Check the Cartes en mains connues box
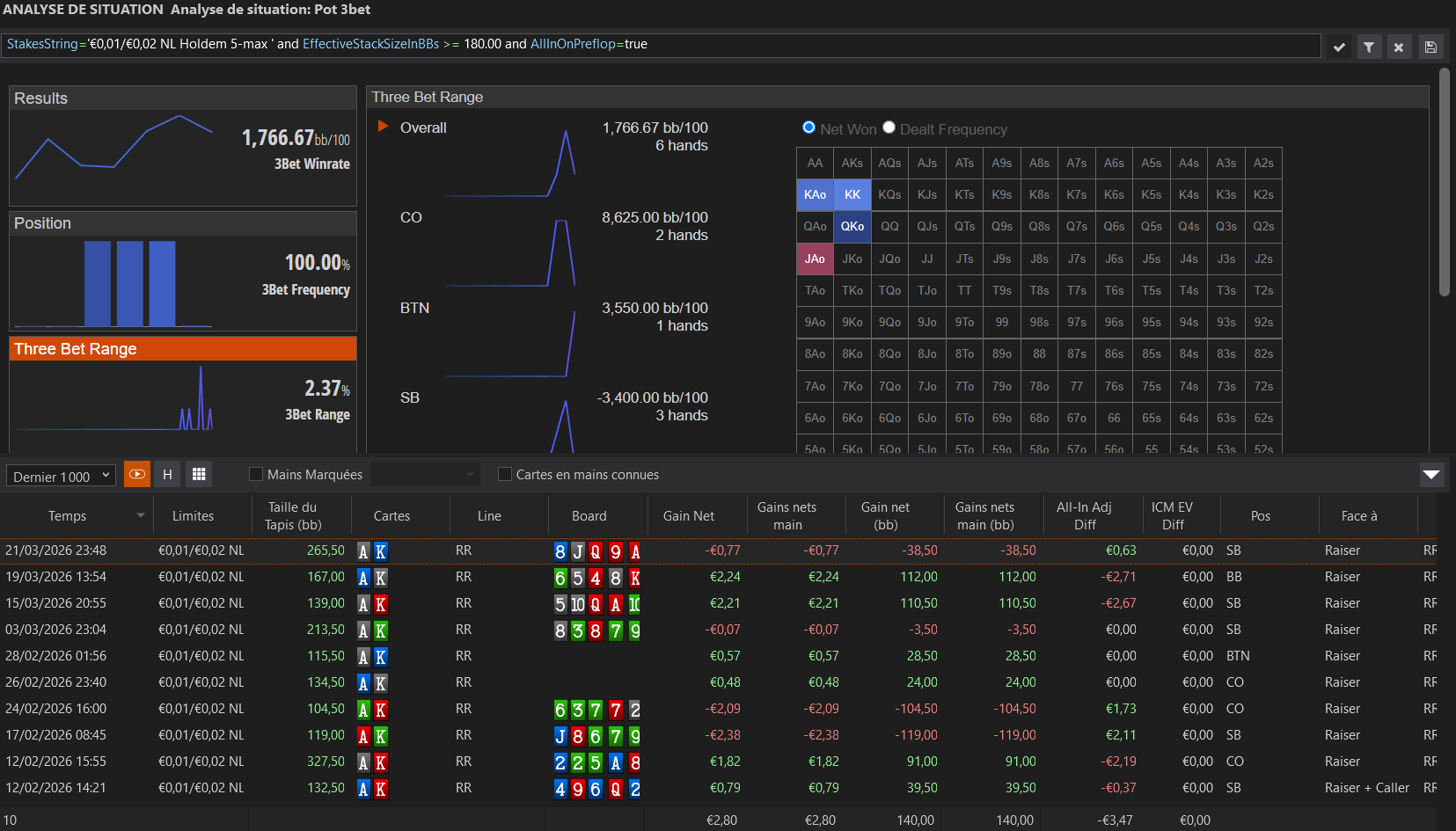Image resolution: width=1456 pixels, height=831 pixels. click(x=505, y=475)
